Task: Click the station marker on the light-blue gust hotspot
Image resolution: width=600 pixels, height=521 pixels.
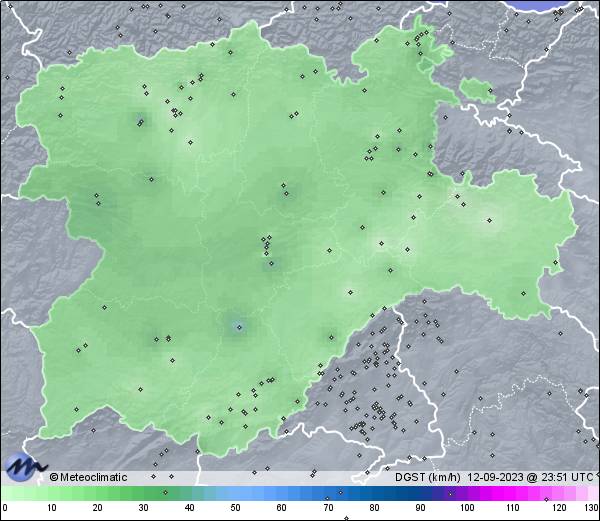Action: [x=240, y=327]
